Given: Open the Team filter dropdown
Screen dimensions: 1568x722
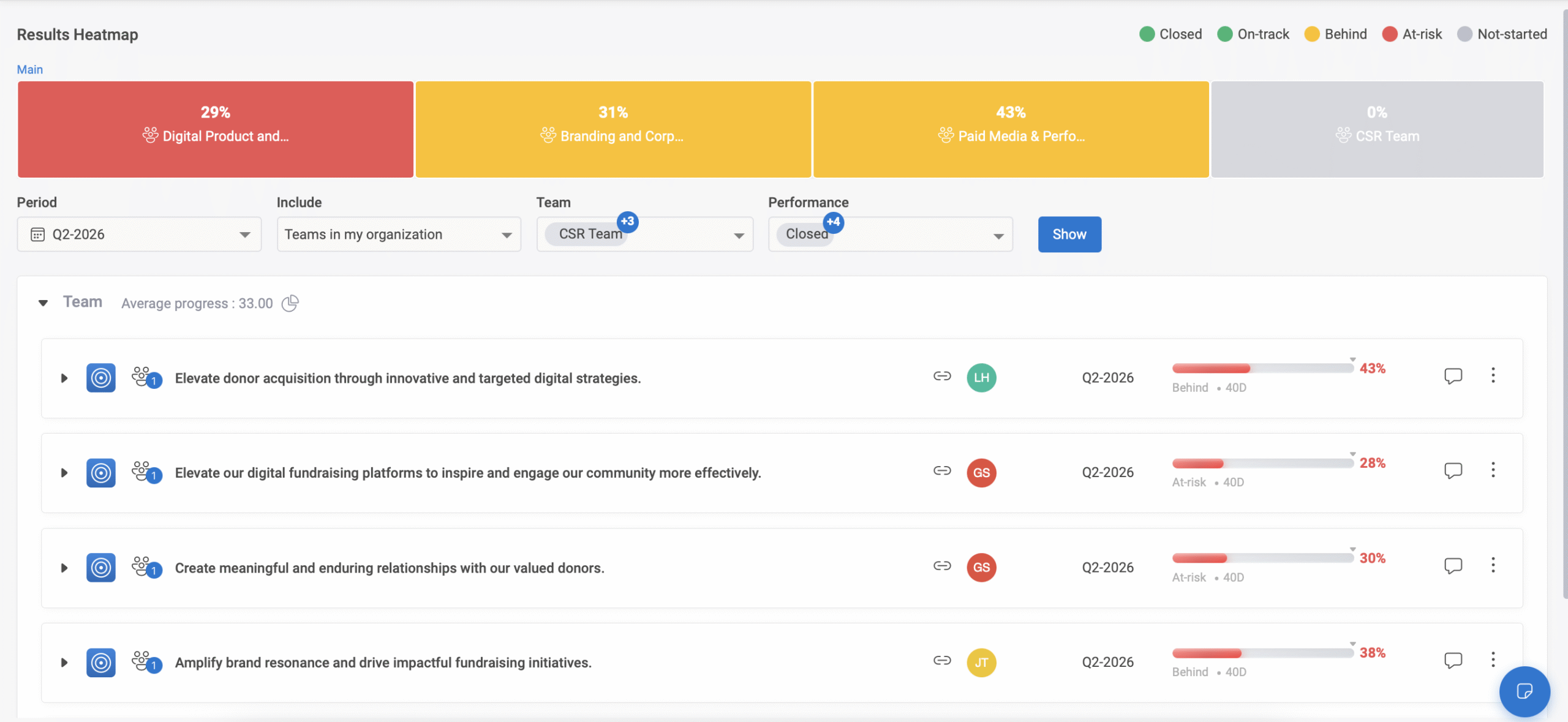Looking at the screenshot, I should pos(645,234).
